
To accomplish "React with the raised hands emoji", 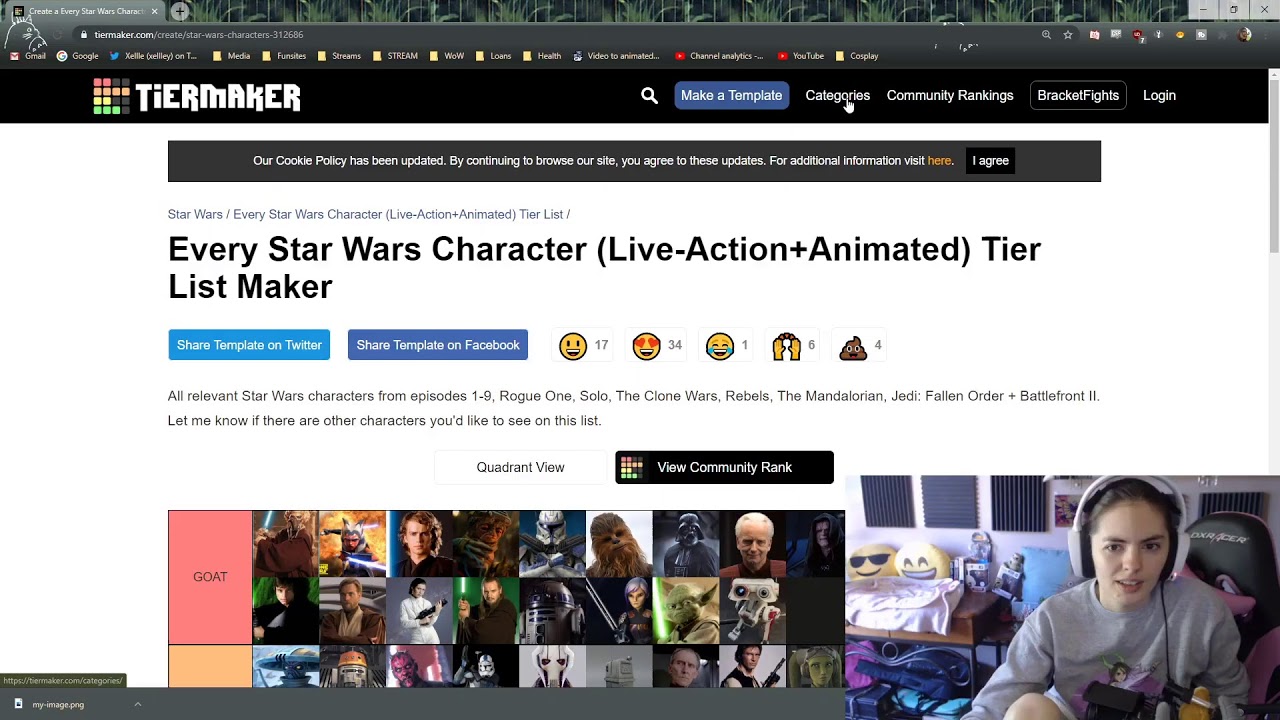I will click(786, 346).
